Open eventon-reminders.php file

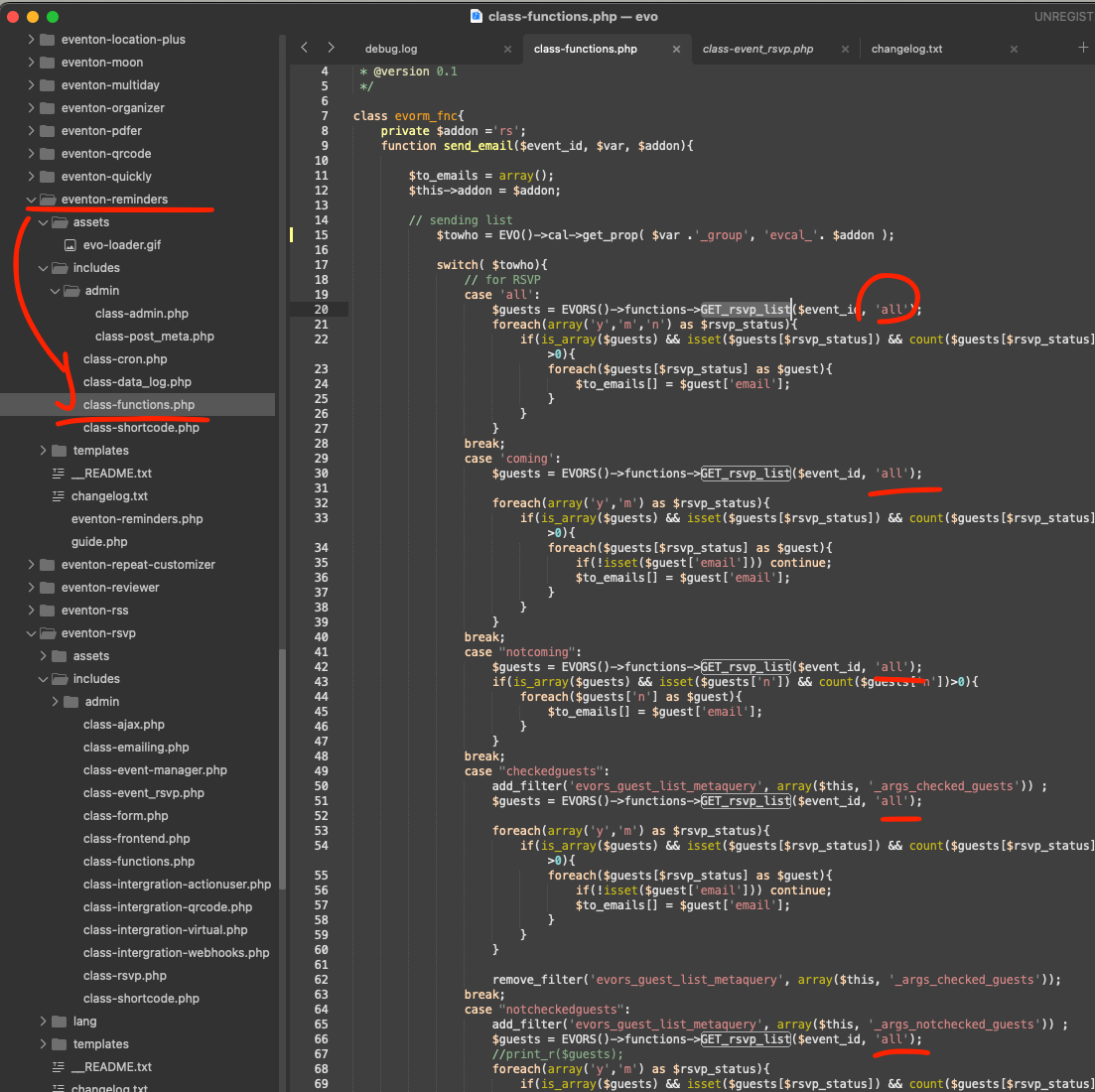(x=137, y=519)
